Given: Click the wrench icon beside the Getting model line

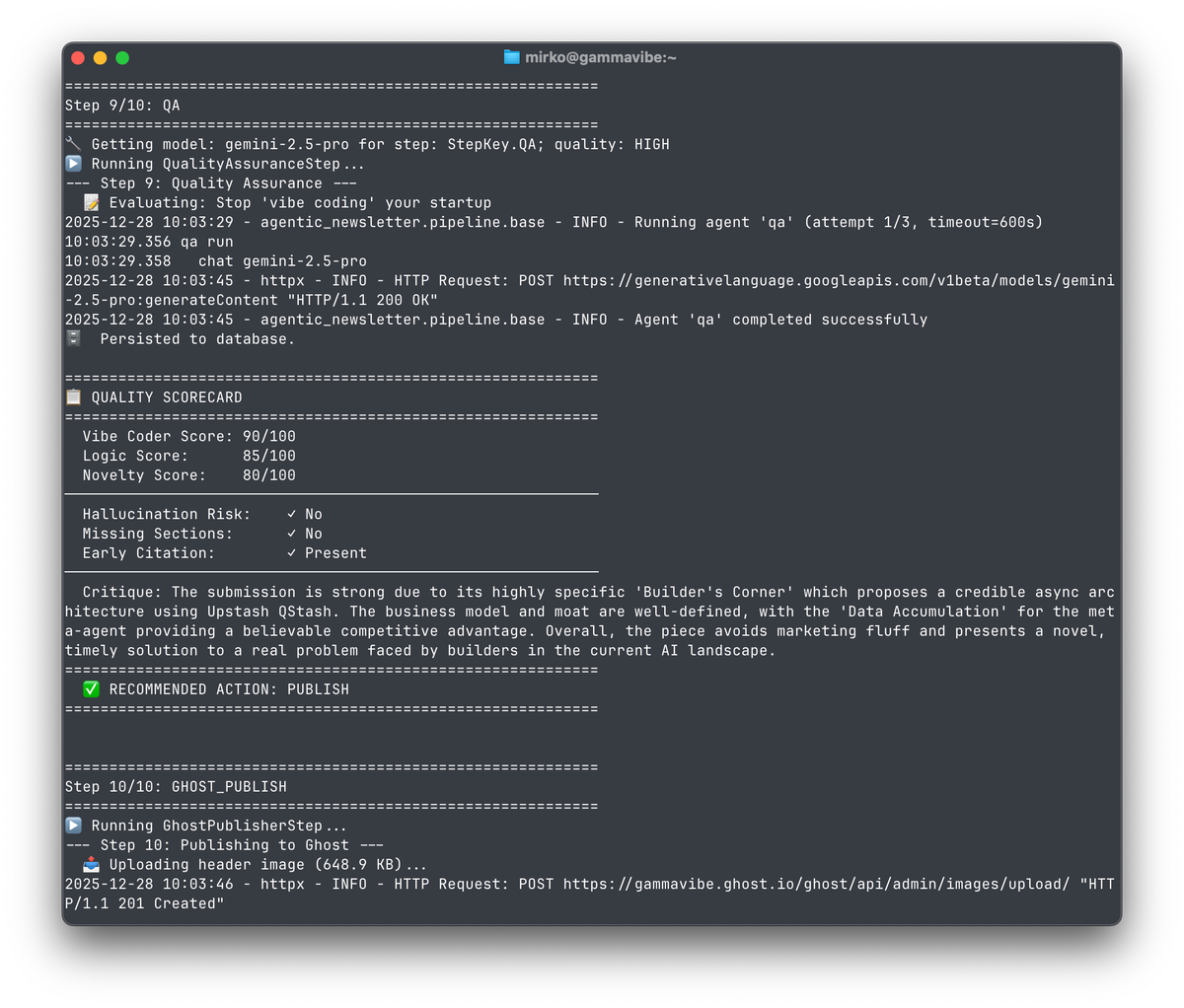Looking at the screenshot, I should tap(72, 143).
